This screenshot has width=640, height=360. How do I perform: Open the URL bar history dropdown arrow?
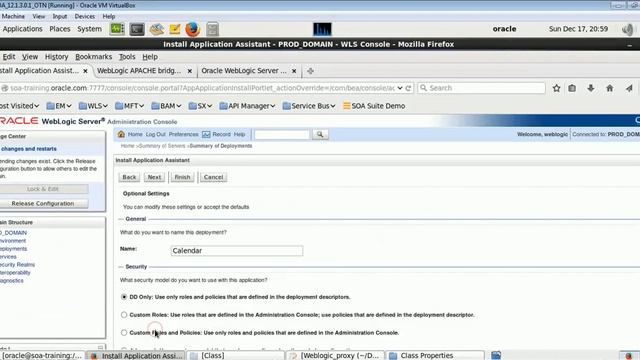[400, 88]
